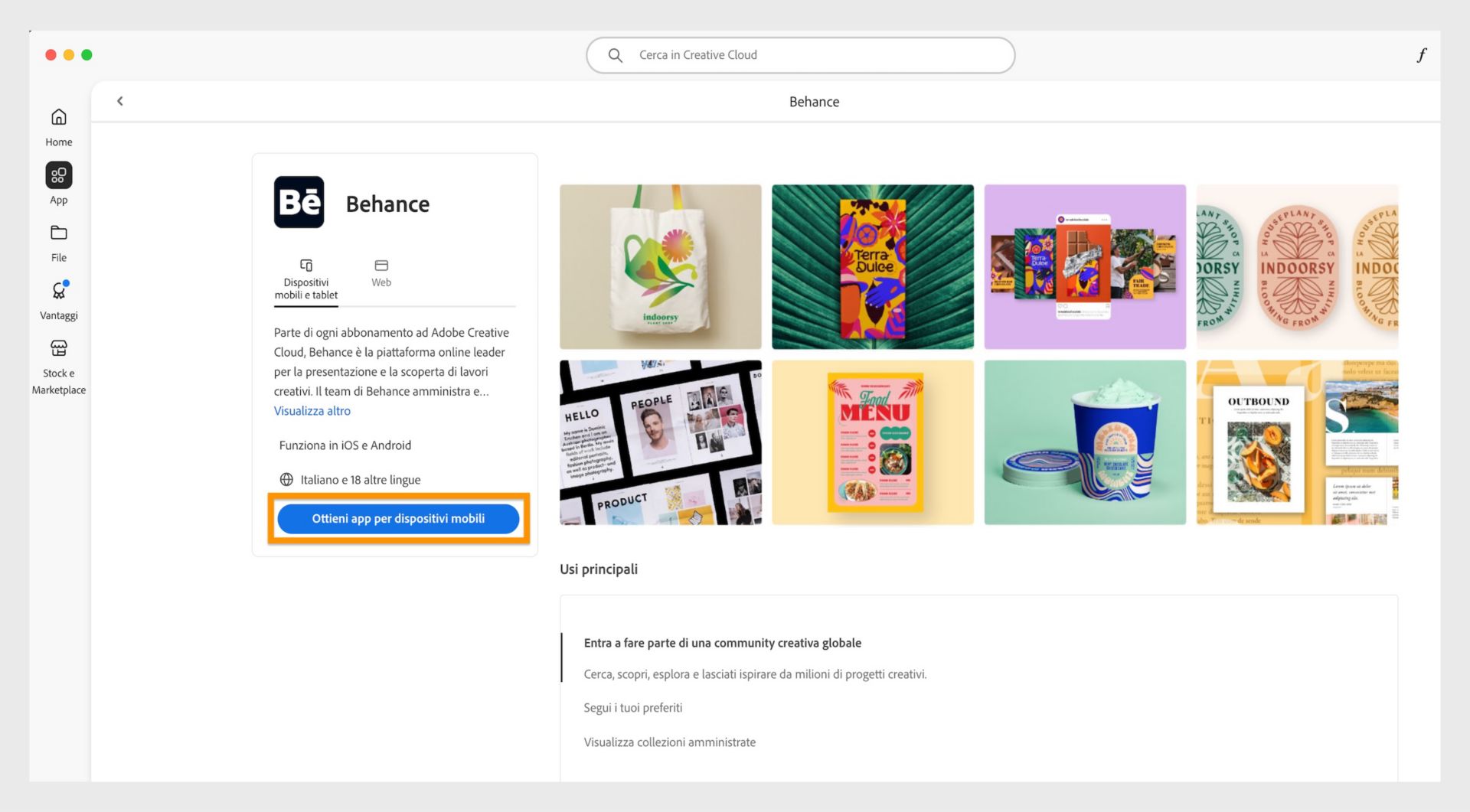Click the search magnifier icon

(x=616, y=55)
